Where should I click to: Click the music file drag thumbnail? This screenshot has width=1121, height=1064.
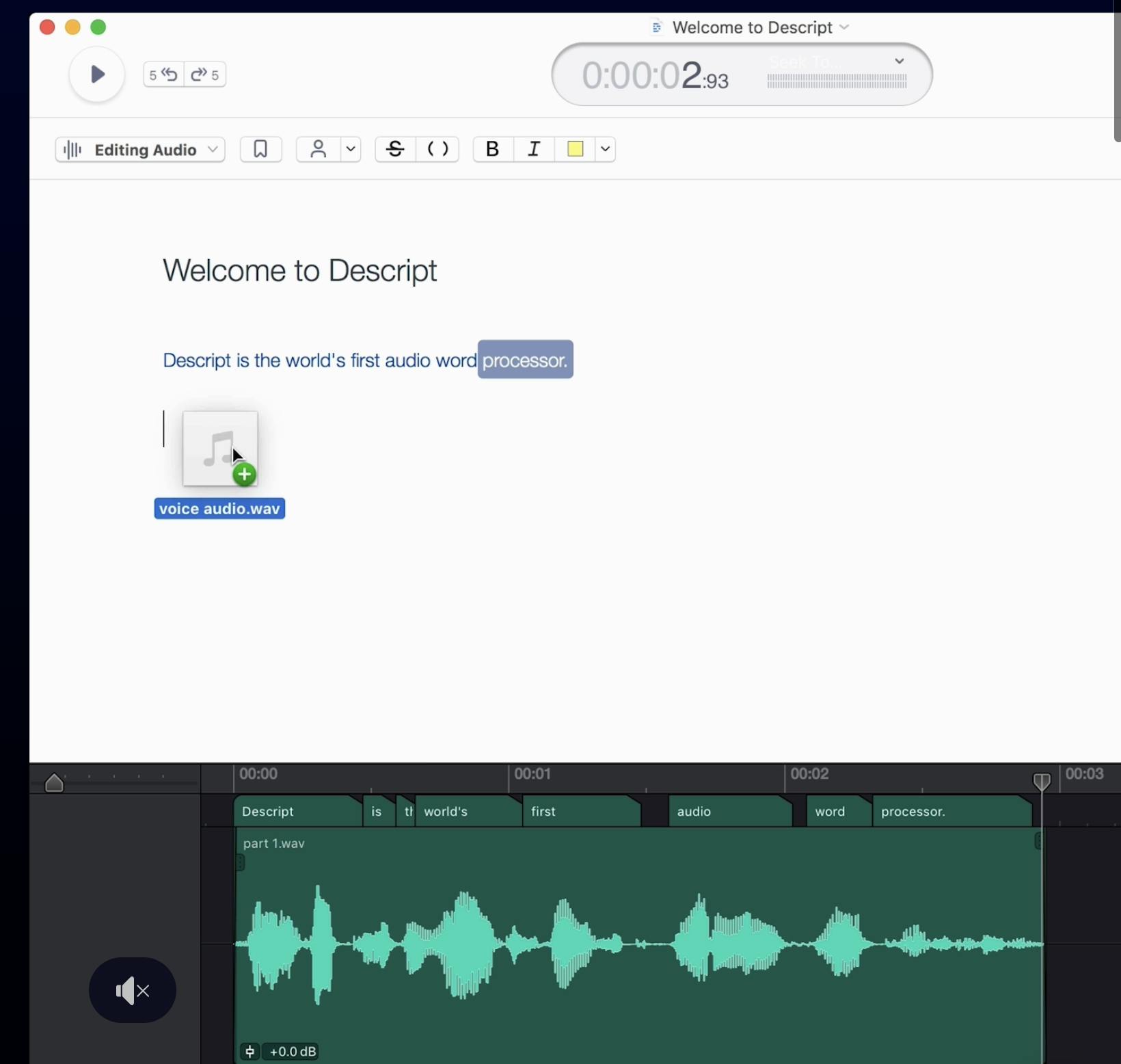click(220, 449)
